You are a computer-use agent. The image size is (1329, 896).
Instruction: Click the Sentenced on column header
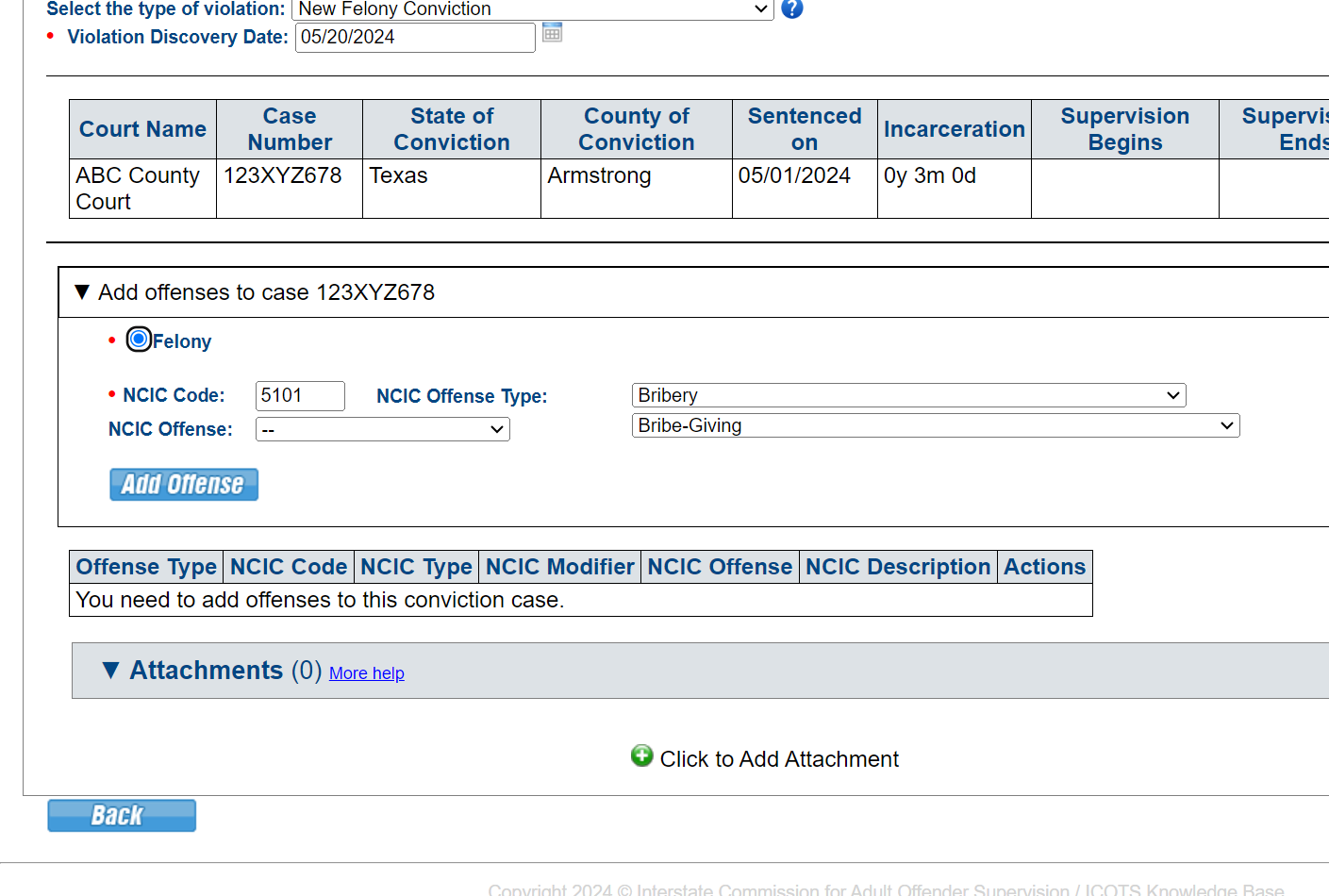[x=805, y=129]
